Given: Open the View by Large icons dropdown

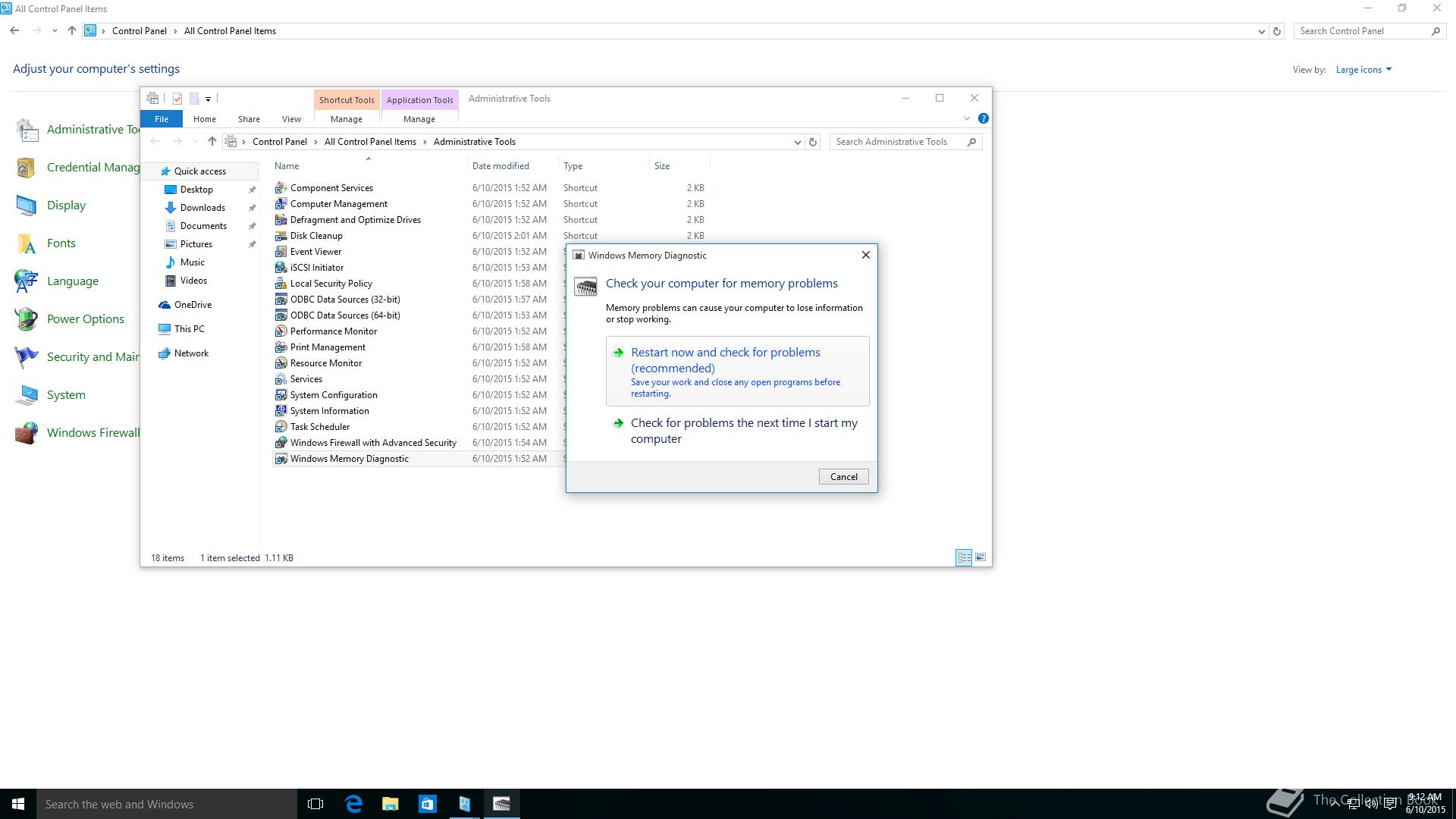Looking at the screenshot, I should tap(1363, 70).
